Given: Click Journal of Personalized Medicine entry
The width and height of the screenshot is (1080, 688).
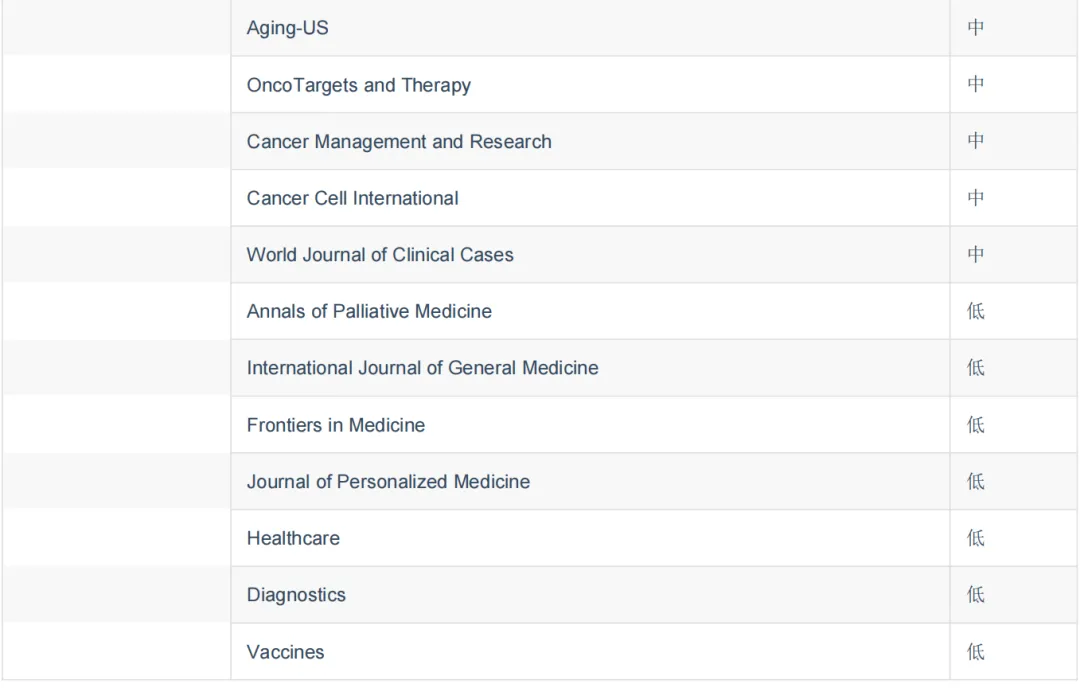Looking at the screenshot, I should tap(388, 481).
